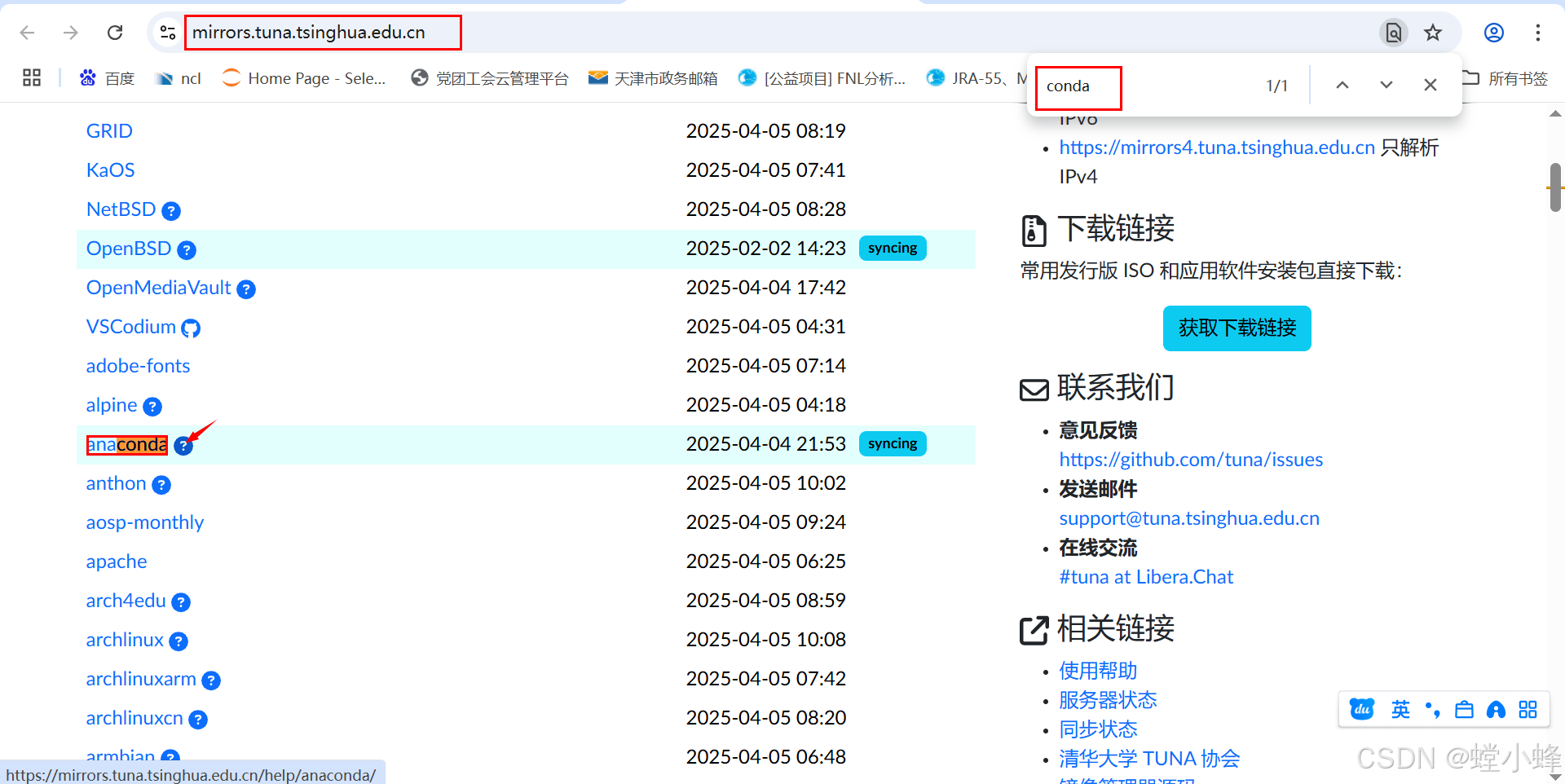This screenshot has height=784, width=1565.
Task: Open the NetBSD mirror link
Action: click(121, 209)
